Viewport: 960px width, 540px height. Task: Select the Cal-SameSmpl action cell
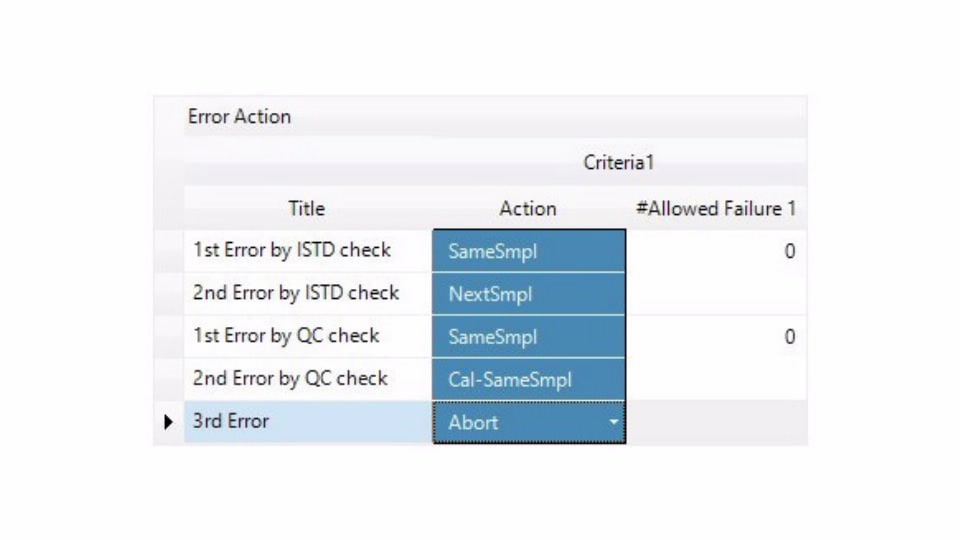coord(528,380)
